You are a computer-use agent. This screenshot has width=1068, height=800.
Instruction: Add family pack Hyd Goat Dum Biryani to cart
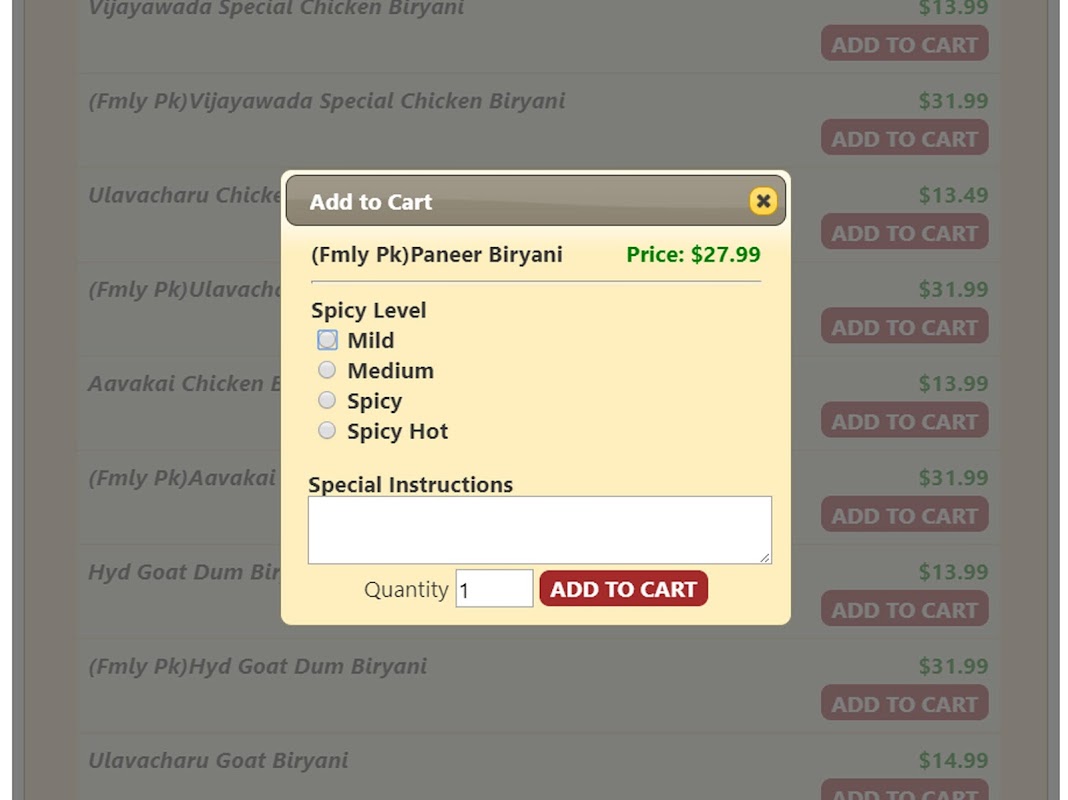click(904, 704)
